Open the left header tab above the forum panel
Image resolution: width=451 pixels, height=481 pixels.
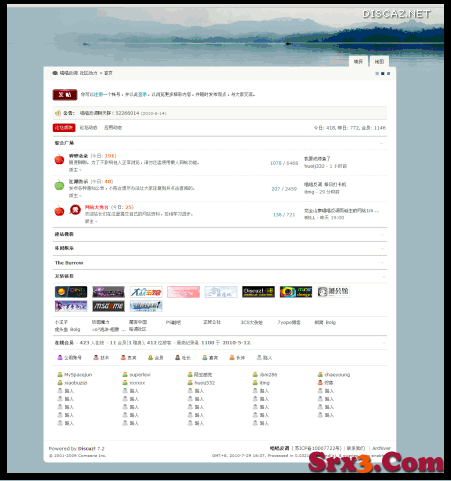358,61
